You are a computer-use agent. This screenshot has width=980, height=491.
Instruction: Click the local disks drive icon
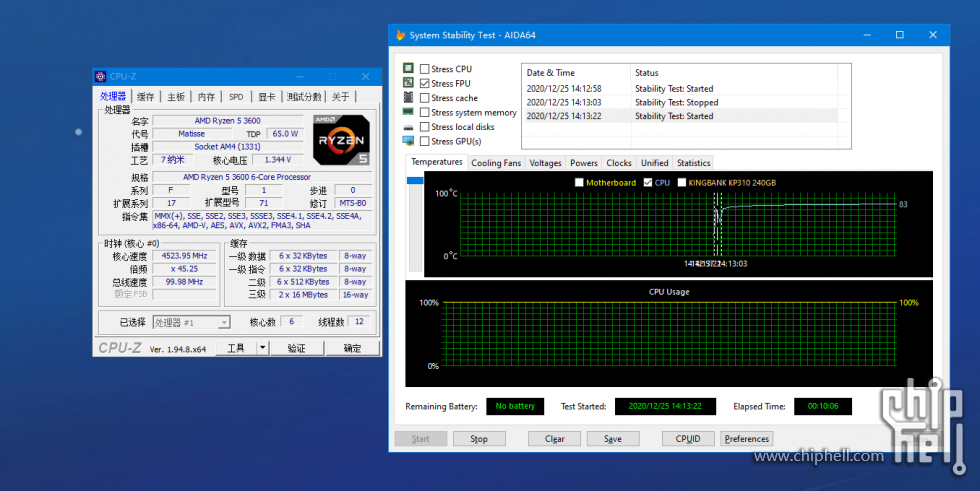click(x=408, y=127)
